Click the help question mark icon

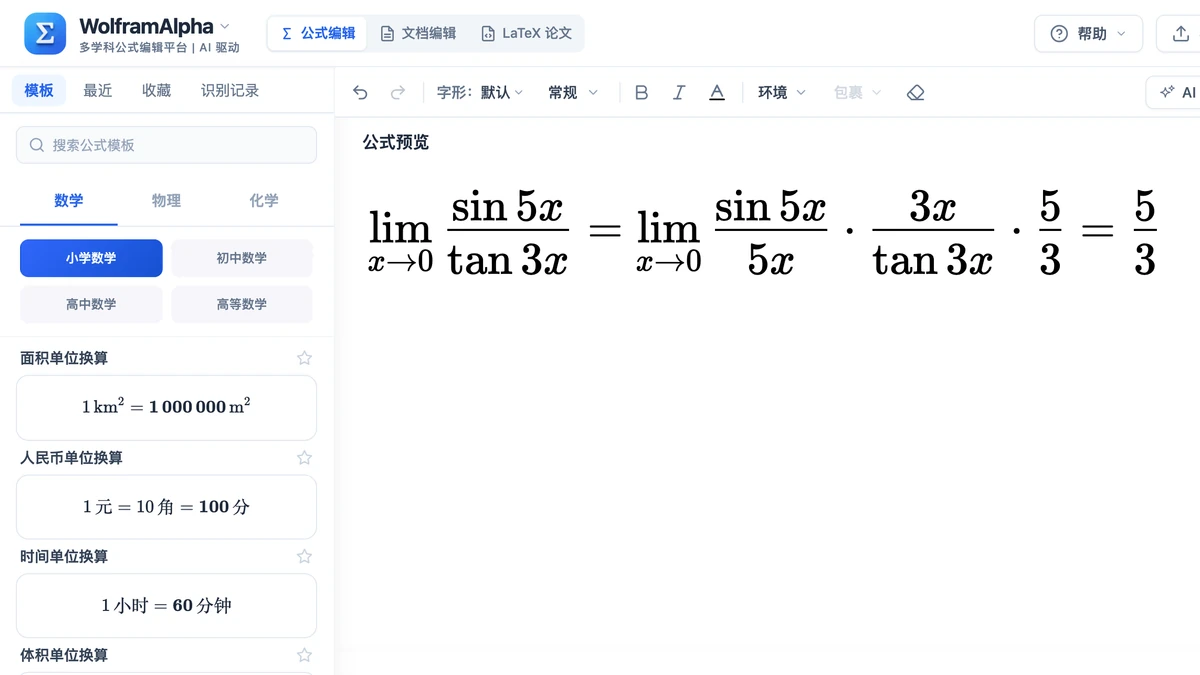click(x=1059, y=34)
